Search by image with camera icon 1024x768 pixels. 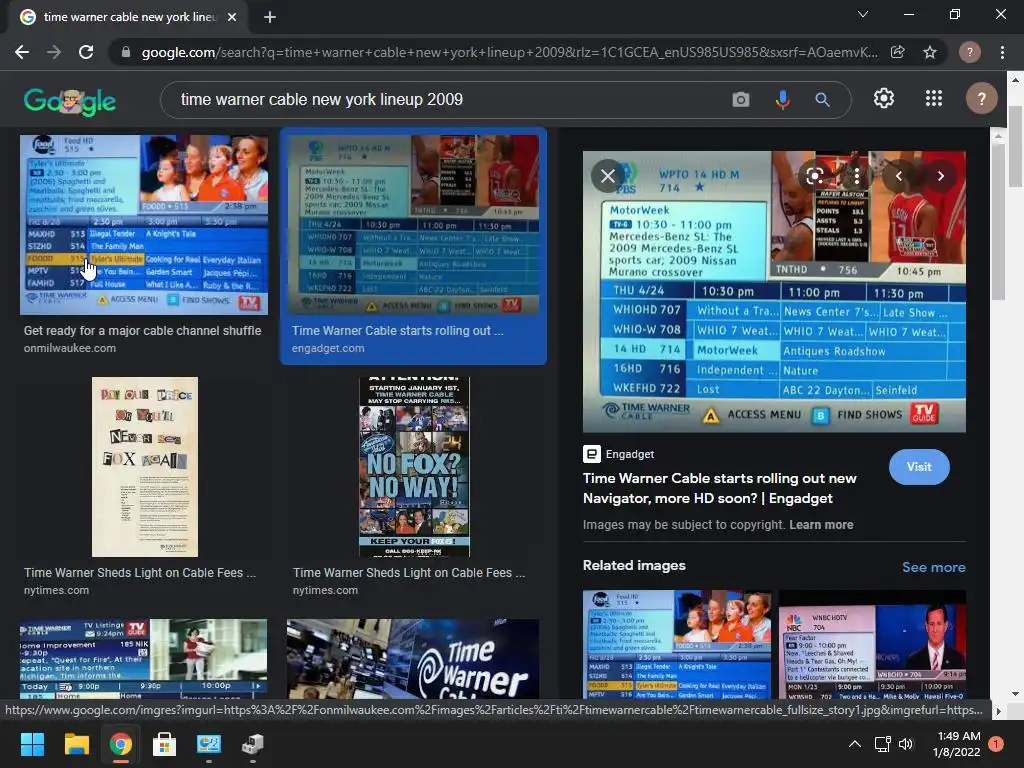741,99
